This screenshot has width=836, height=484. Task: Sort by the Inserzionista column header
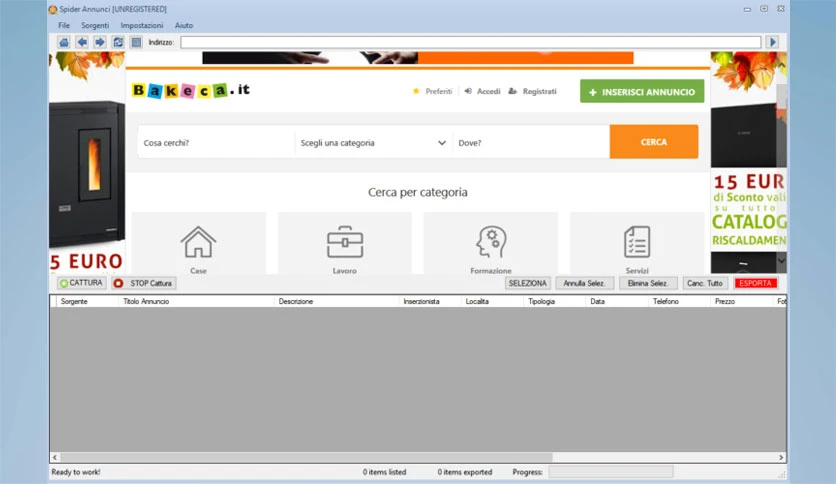pos(430,301)
